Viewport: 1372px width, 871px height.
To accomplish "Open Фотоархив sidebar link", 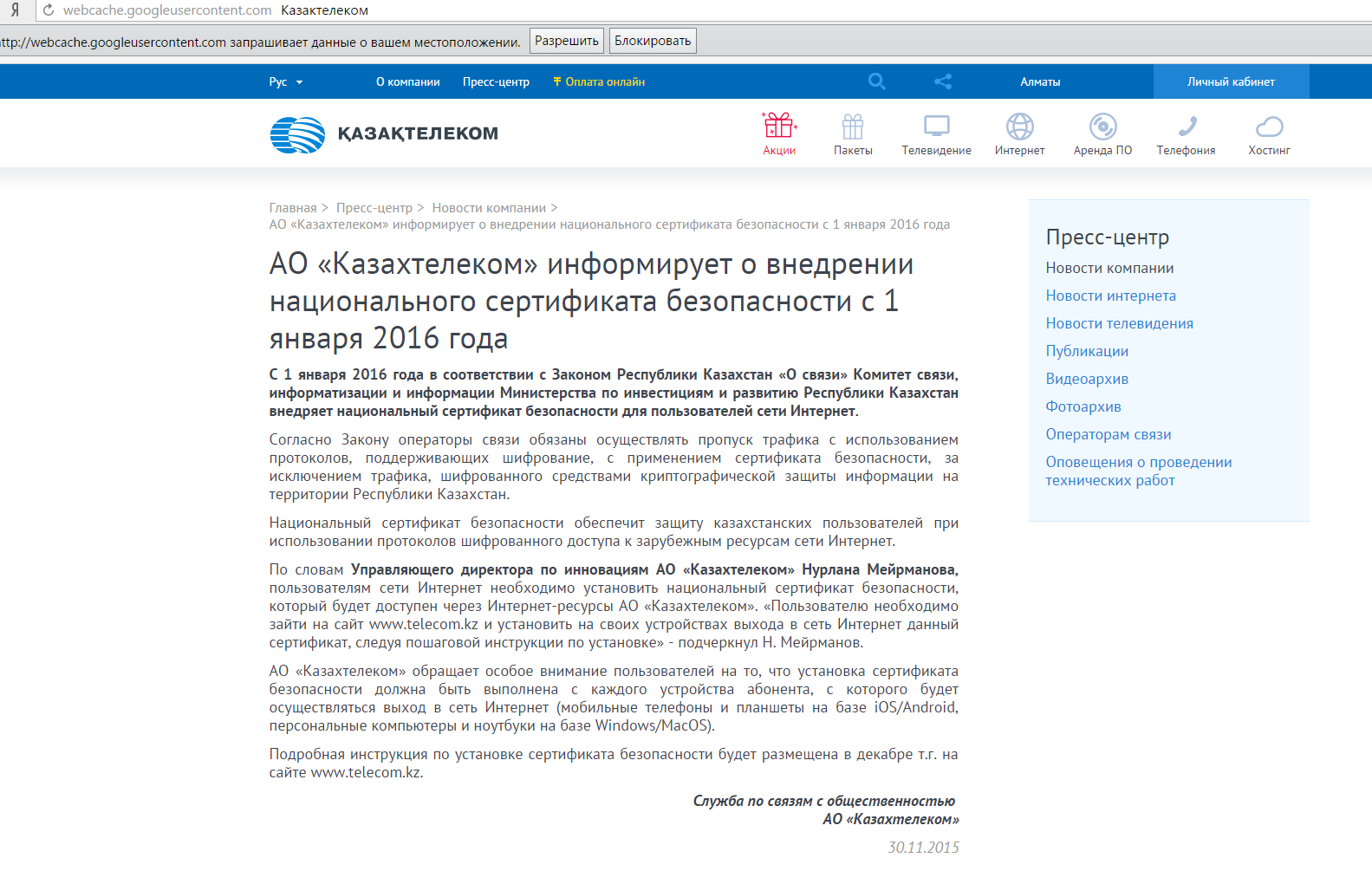I will tap(1083, 407).
